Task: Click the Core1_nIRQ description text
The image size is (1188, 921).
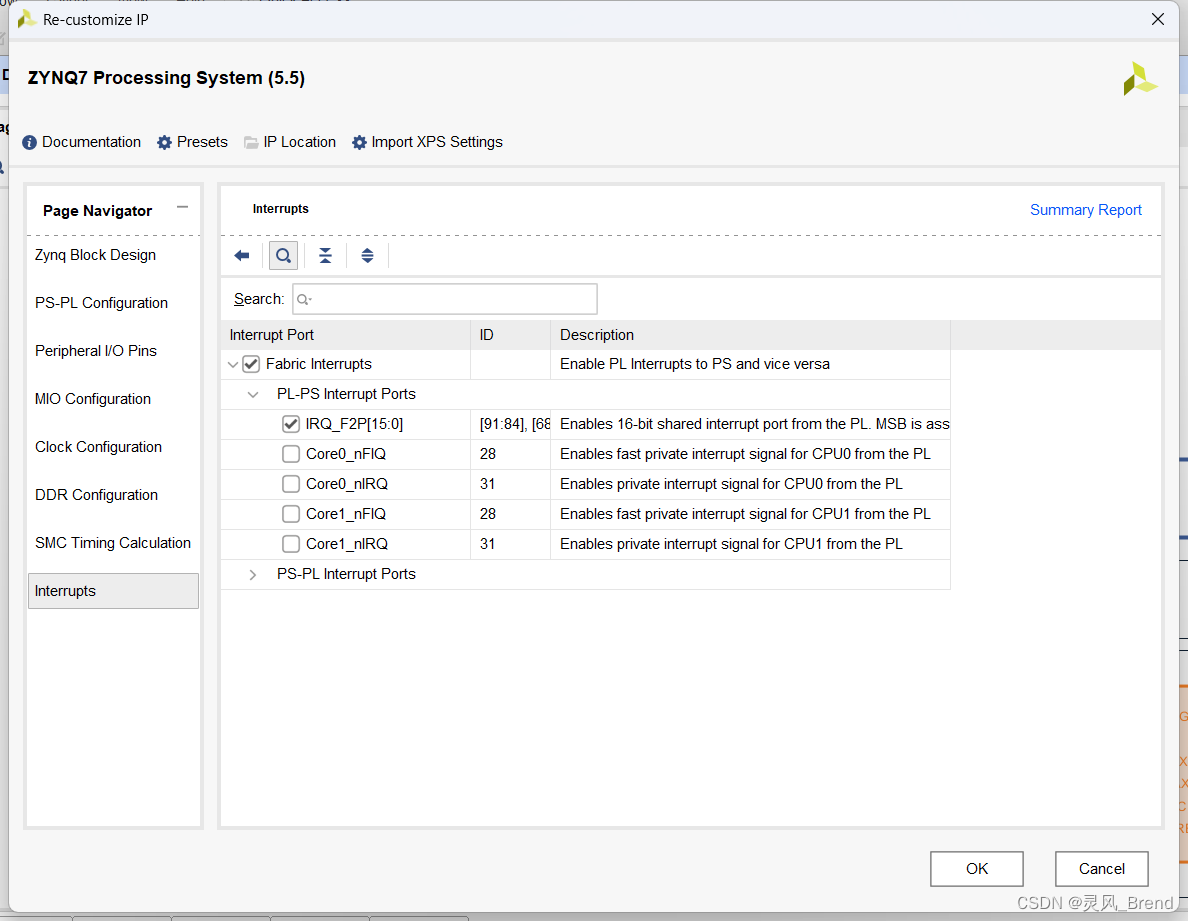Action: click(x=731, y=544)
